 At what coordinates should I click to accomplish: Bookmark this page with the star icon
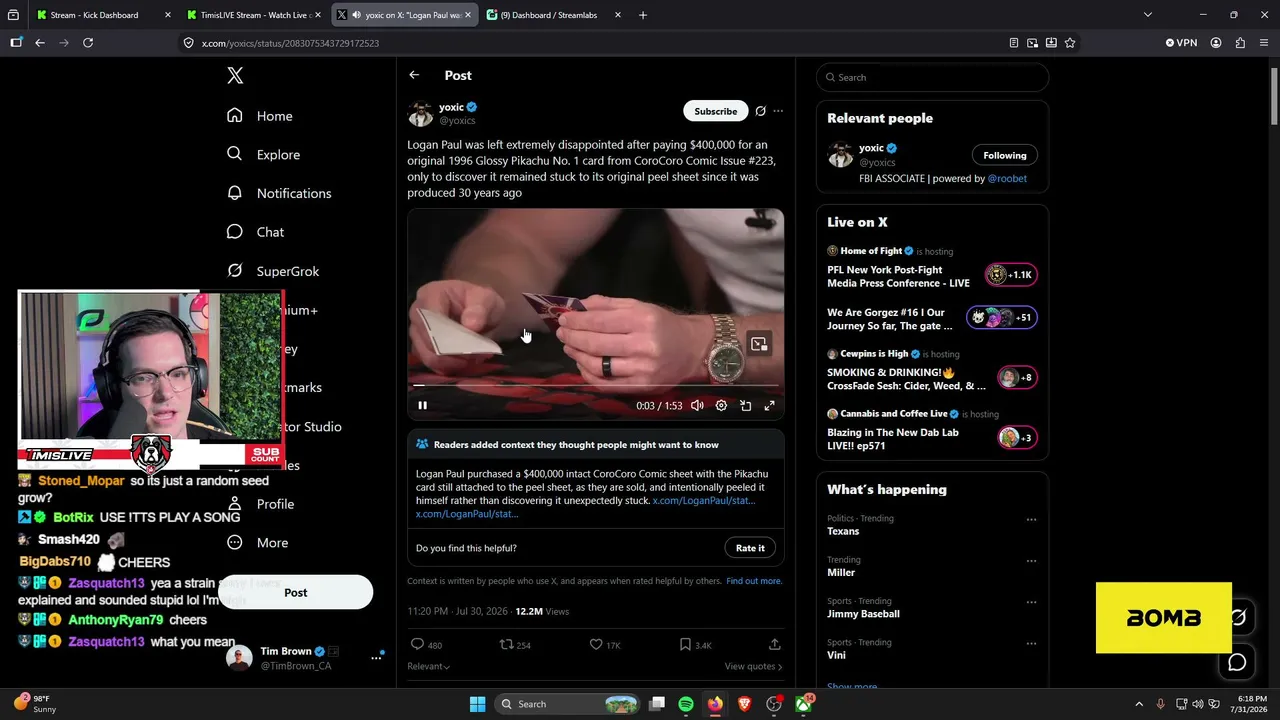point(1070,43)
